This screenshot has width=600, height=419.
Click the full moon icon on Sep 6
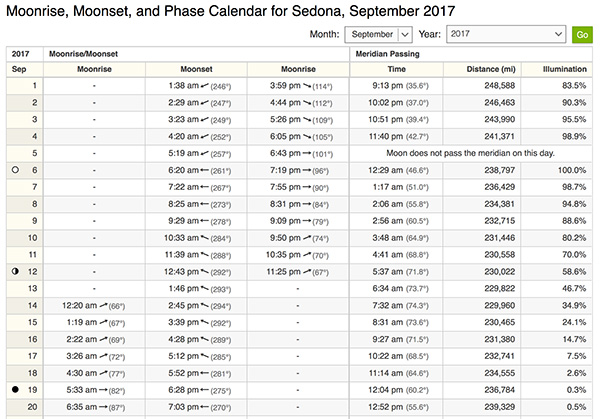coord(15,170)
